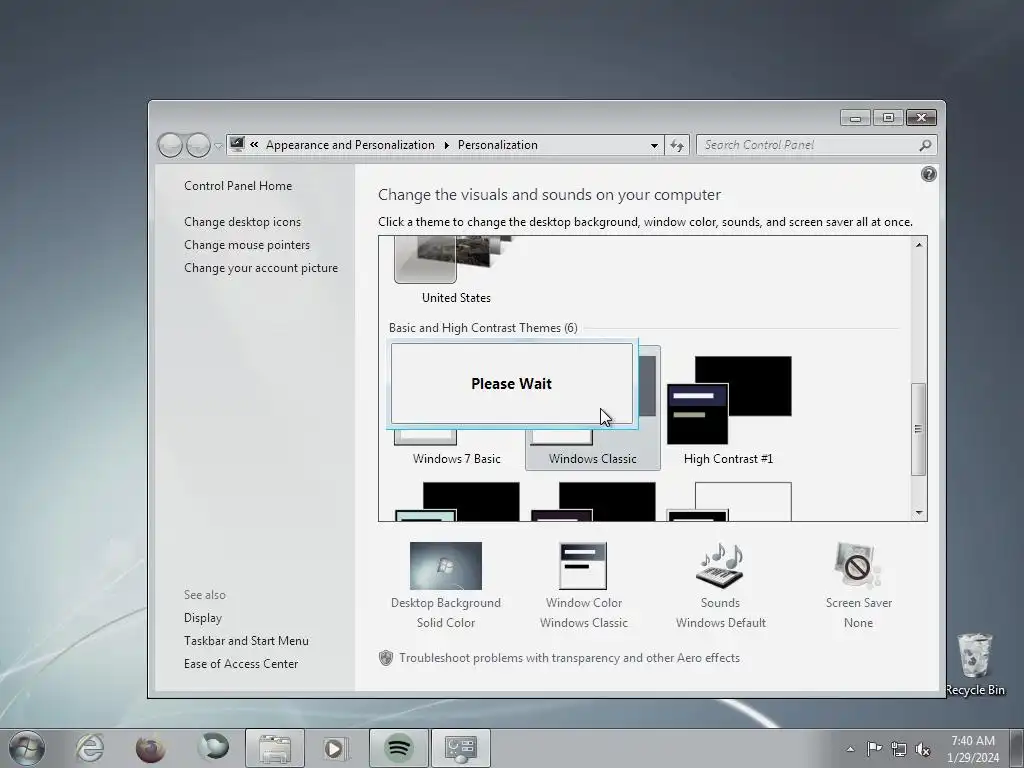Image resolution: width=1024 pixels, height=768 pixels.
Task: Expand the breadcrumb arrow before Personalization
Action: point(447,146)
